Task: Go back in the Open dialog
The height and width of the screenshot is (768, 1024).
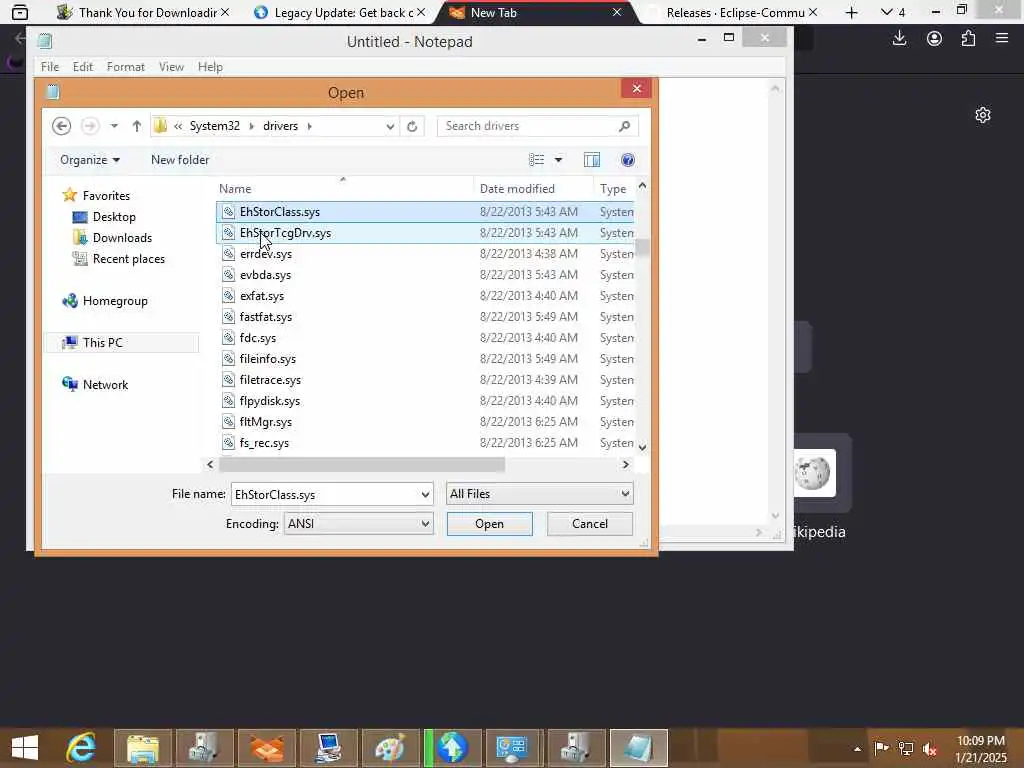Action: (61, 126)
